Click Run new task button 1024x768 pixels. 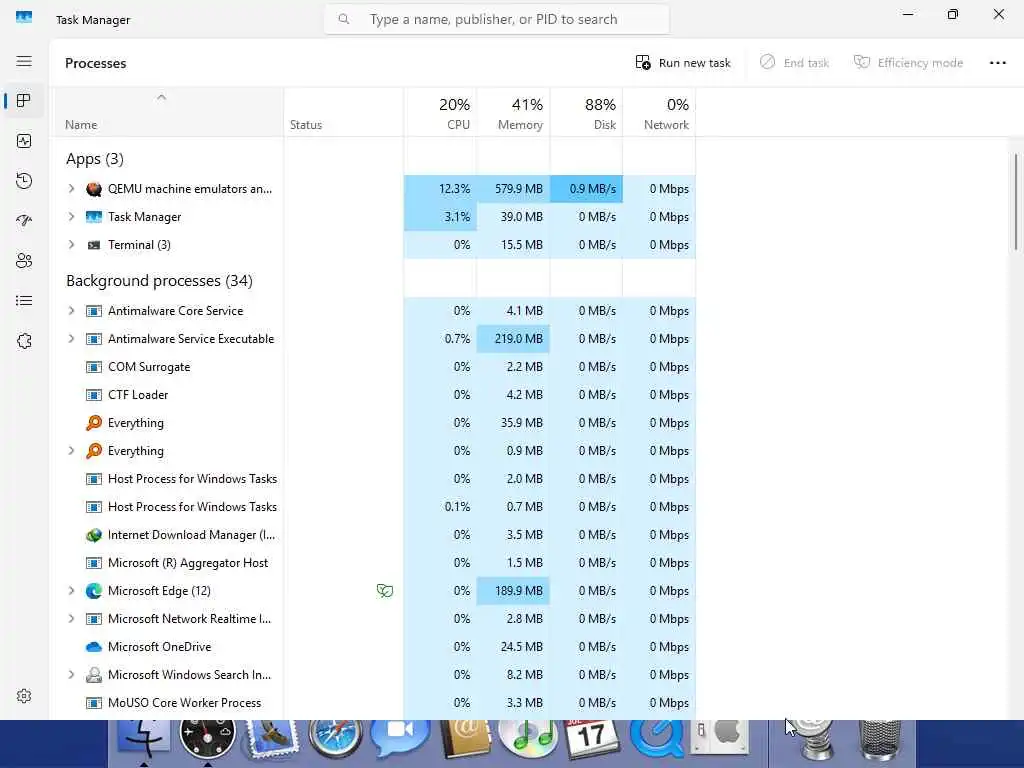(683, 63)
